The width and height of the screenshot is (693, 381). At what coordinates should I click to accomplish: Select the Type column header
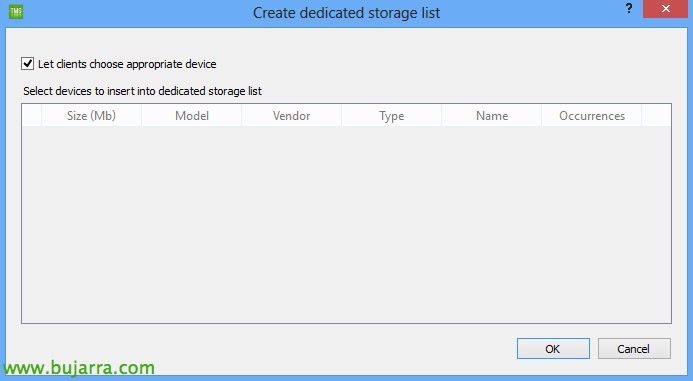pyautogui.click(x=392, y=116)
